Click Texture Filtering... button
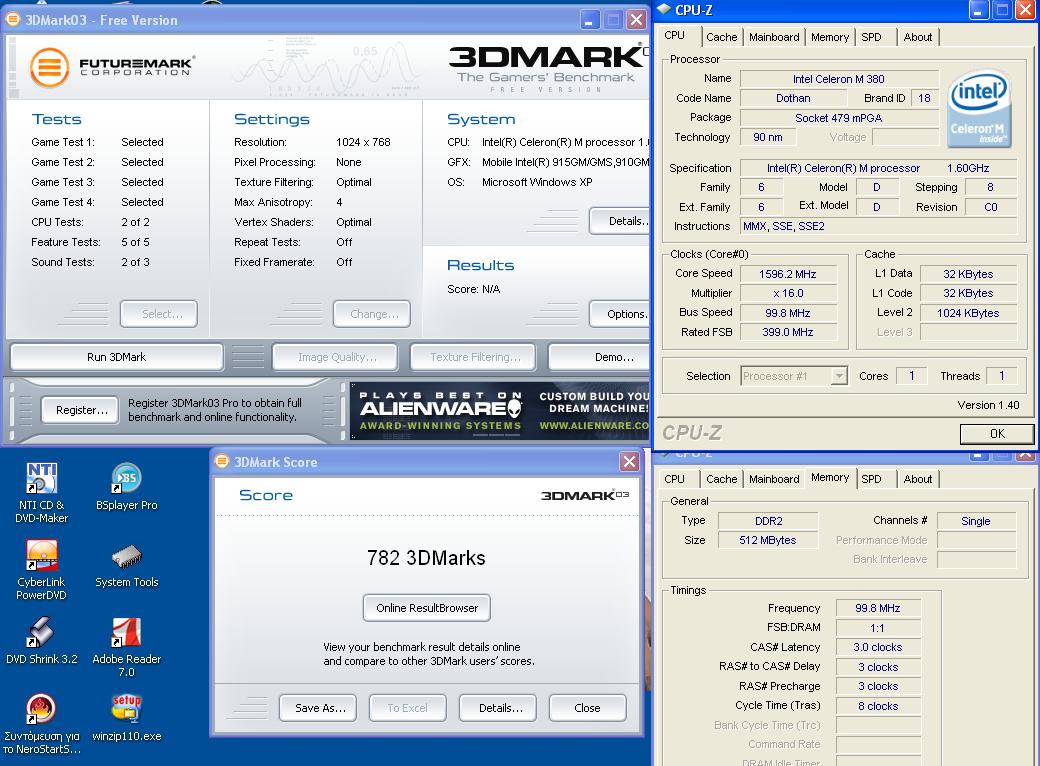1040x766 pixels. tap(474, 357)
